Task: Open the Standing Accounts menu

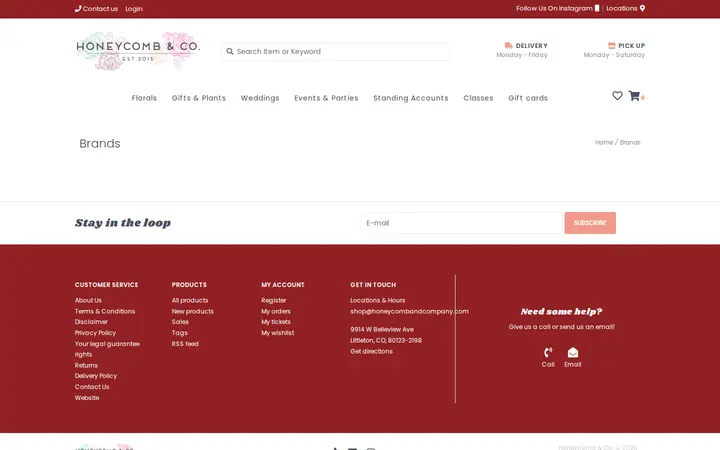Action: click(x=411, y=98)
